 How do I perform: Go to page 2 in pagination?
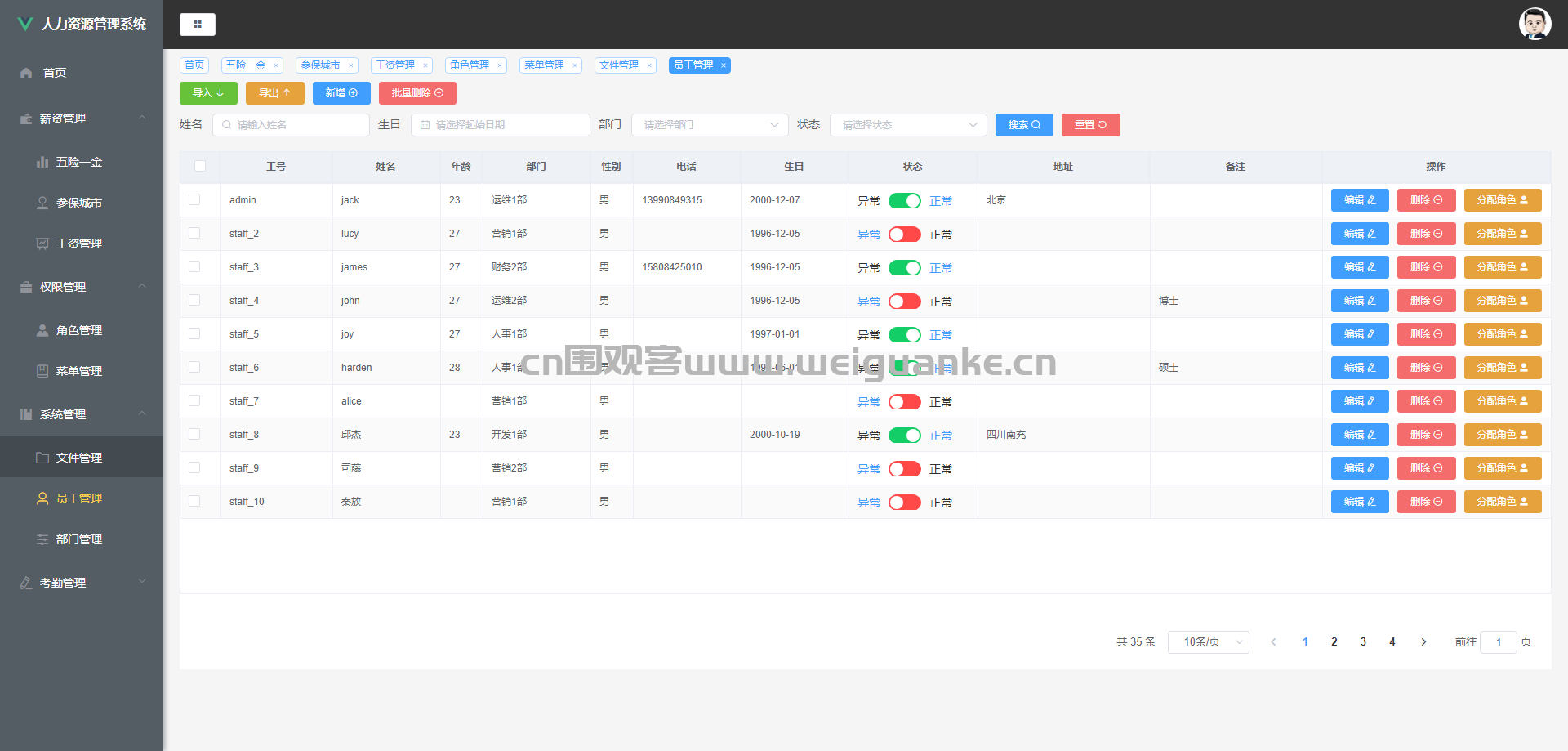[1334, 641]
